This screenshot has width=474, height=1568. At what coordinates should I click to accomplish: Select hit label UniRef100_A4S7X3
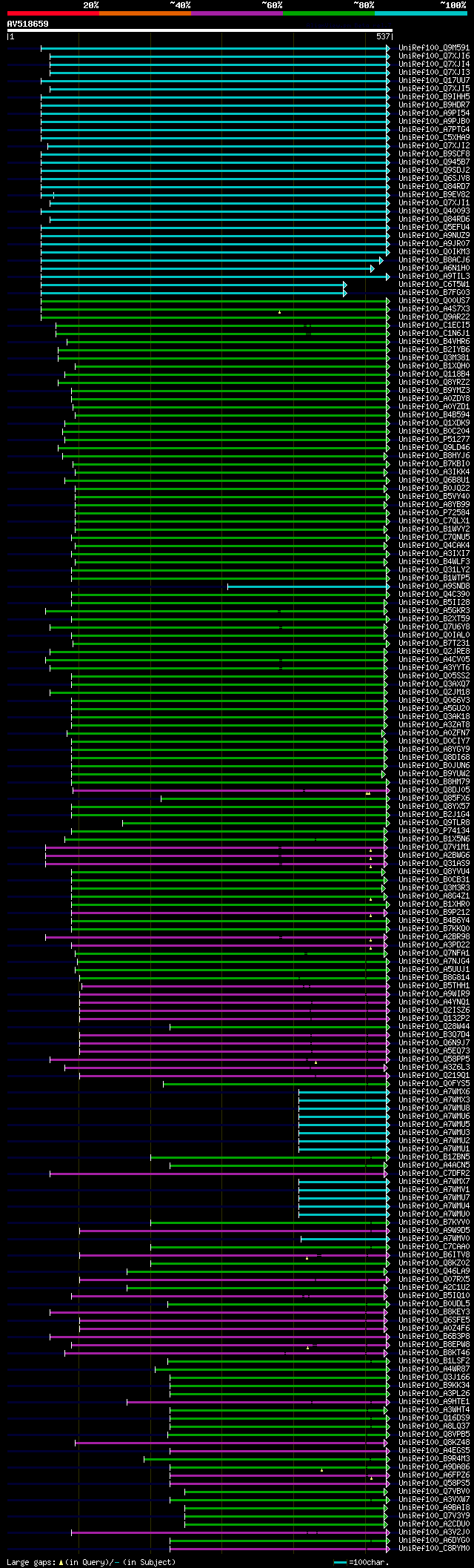tap(434, 308)
